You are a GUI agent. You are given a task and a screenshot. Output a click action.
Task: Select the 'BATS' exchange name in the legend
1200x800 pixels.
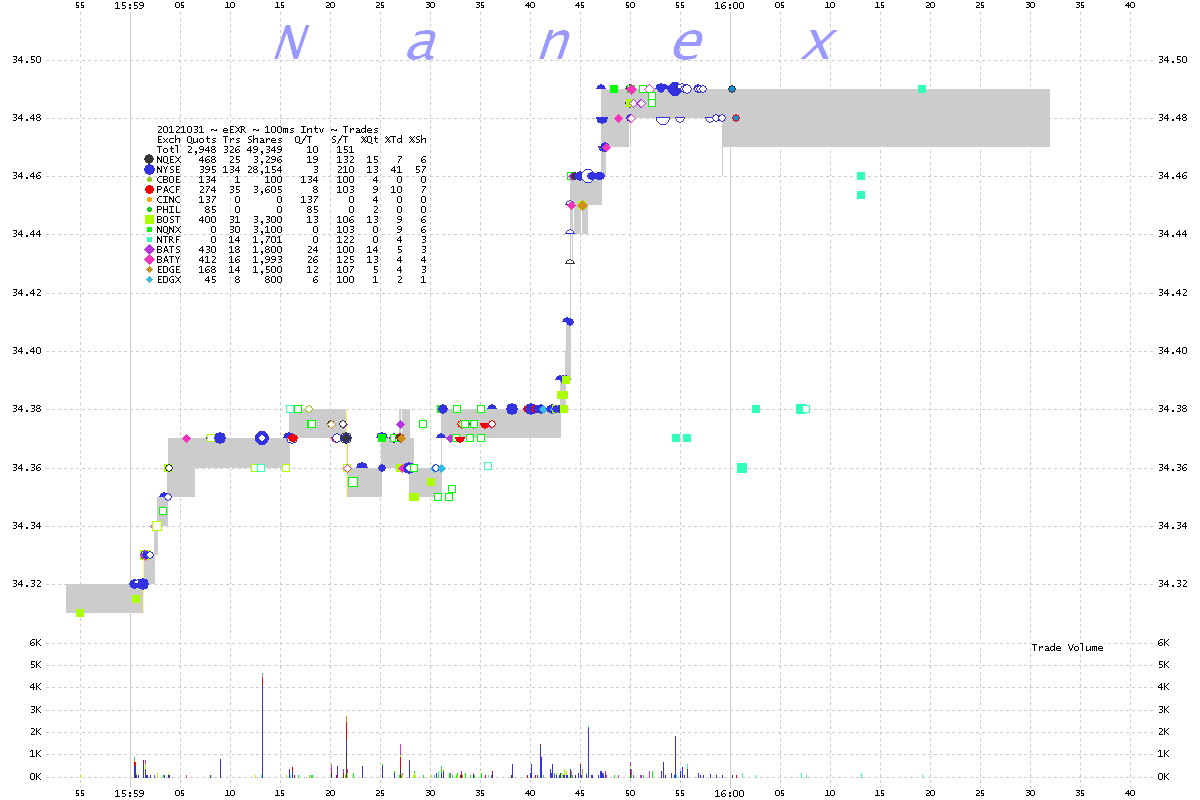[169, 249]
